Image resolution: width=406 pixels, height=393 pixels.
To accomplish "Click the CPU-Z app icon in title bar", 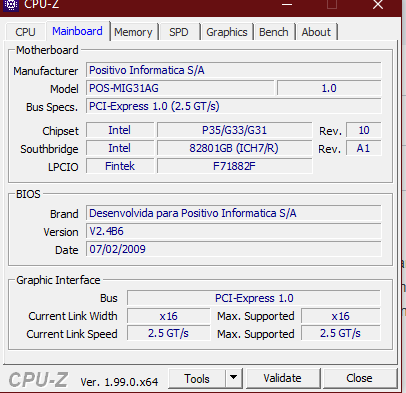I will click(x=11, y=5).
